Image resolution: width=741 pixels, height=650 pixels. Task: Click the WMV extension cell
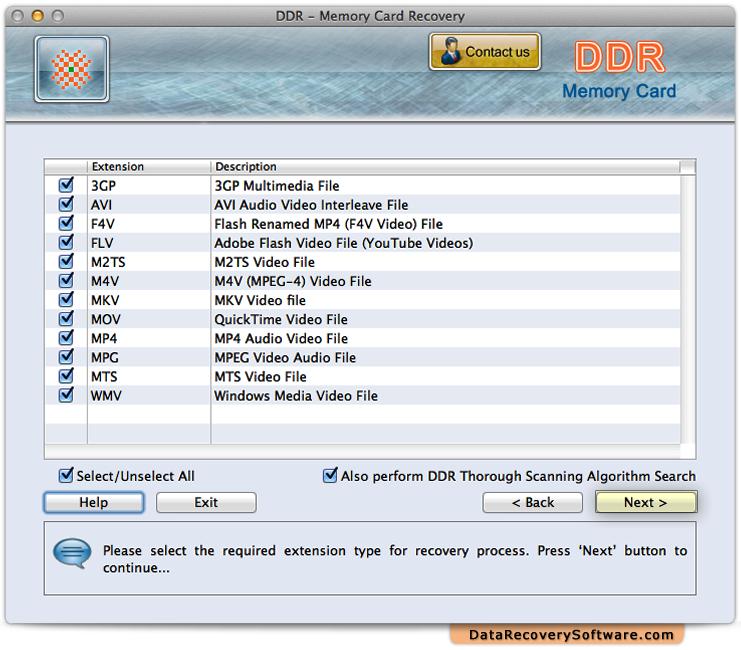[149, 396]
